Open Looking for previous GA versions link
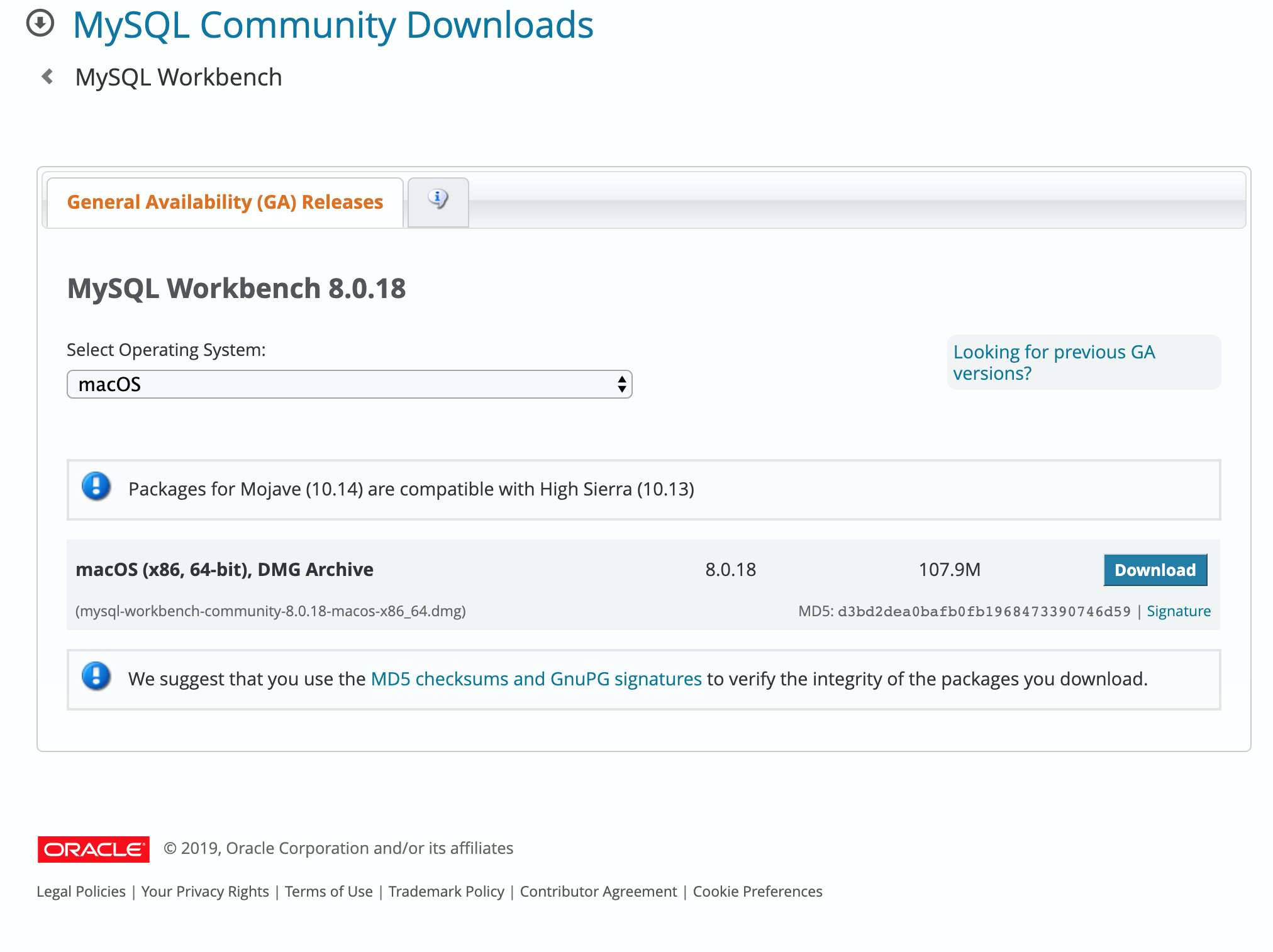Screen dimensions: 1273x952 [1053, 362]
